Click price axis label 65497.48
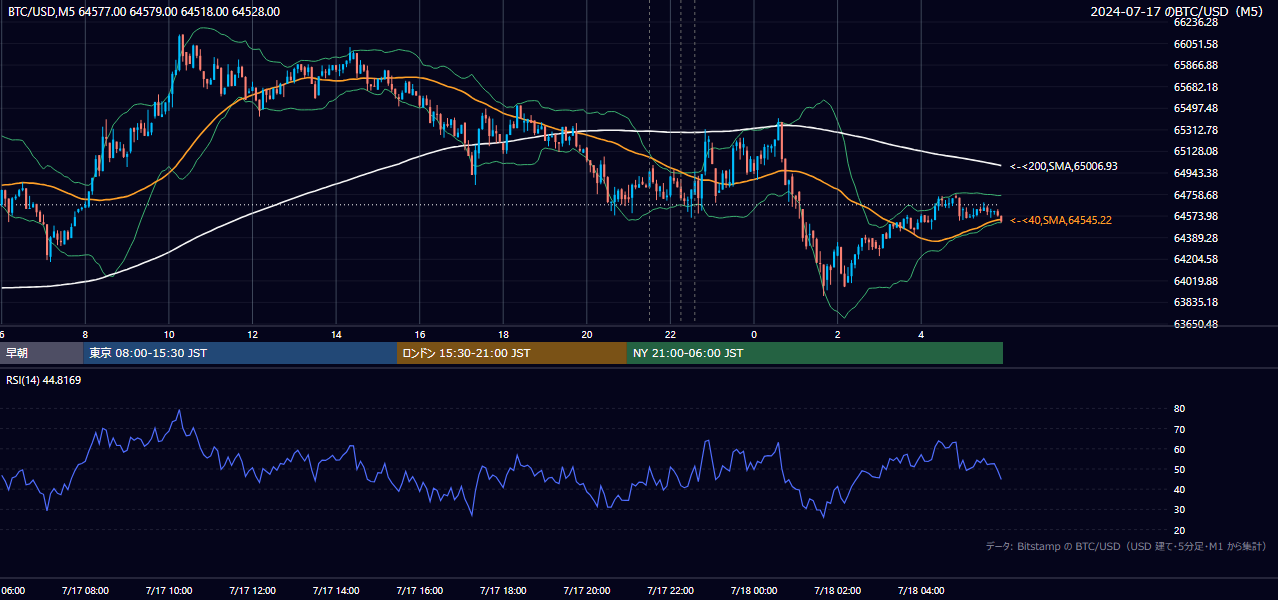The width and height of the screenshot is (1278, 600). pos(1196,108)
